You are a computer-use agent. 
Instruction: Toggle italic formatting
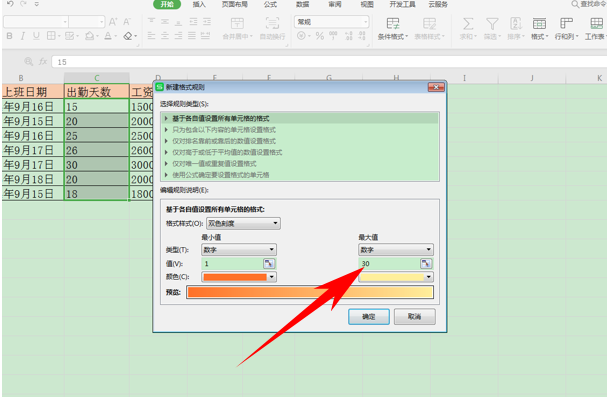(x=22, y=36)
